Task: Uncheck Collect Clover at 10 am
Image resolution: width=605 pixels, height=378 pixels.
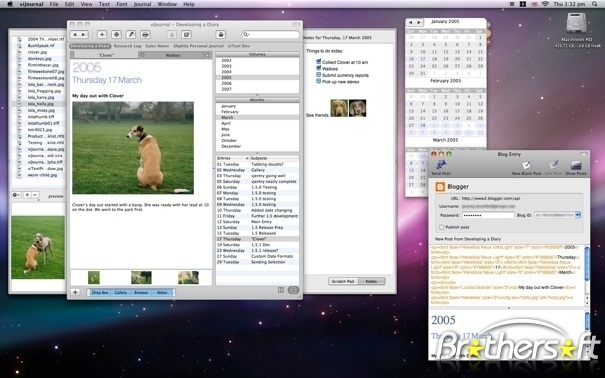Action: point(319,61)
